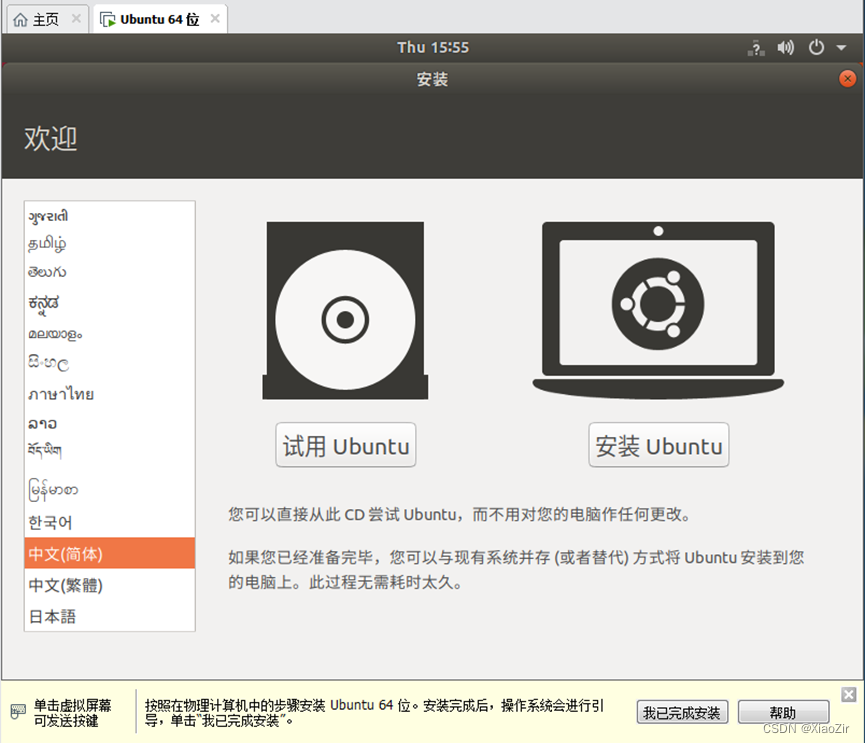Expand the system menu arrow in top bar
865x743 pixels.
pyautogui.click(x=841, y=48)
